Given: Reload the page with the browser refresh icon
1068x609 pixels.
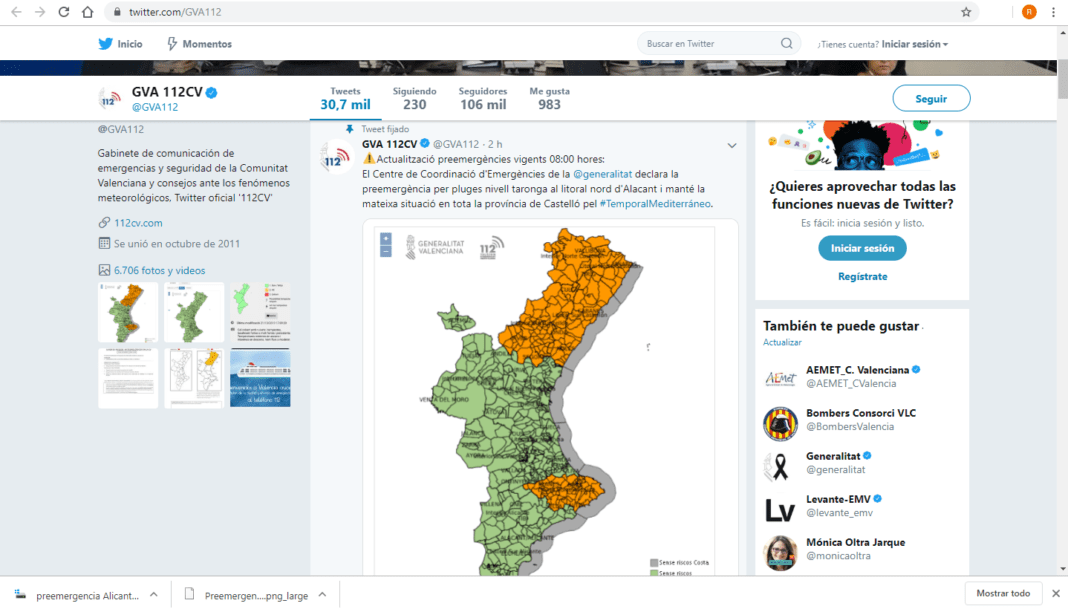Looking at the screenshot, I should (63, 12).
